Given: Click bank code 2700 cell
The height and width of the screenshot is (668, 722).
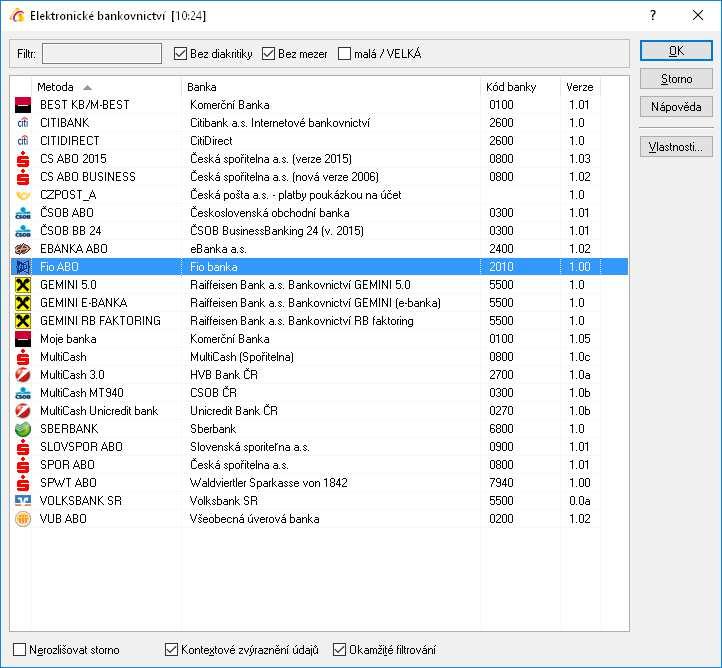Looking at the screenshot, I should 501,375.
